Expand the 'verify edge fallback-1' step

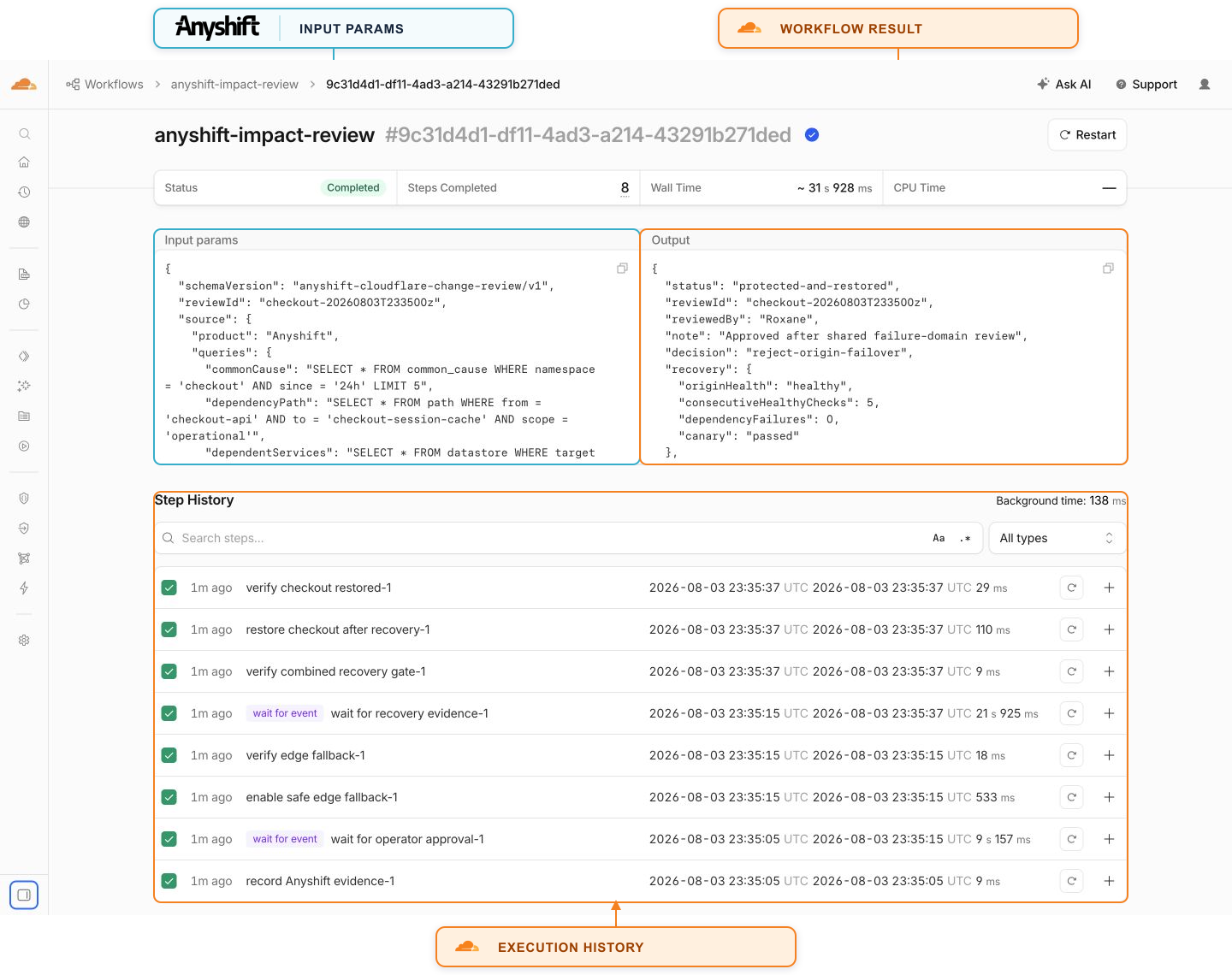[x=1109, y=755]
